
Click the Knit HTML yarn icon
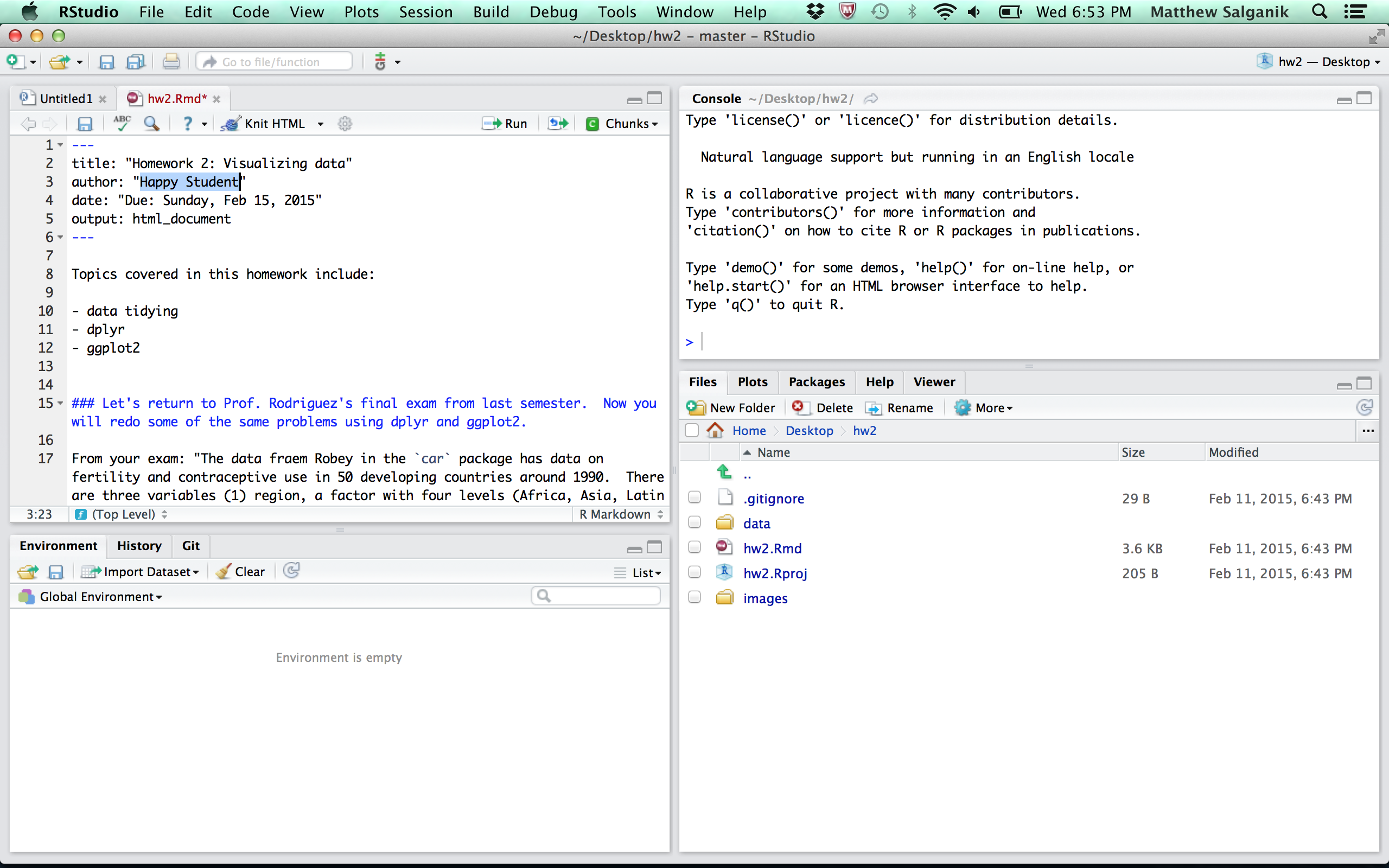(231, 124)
